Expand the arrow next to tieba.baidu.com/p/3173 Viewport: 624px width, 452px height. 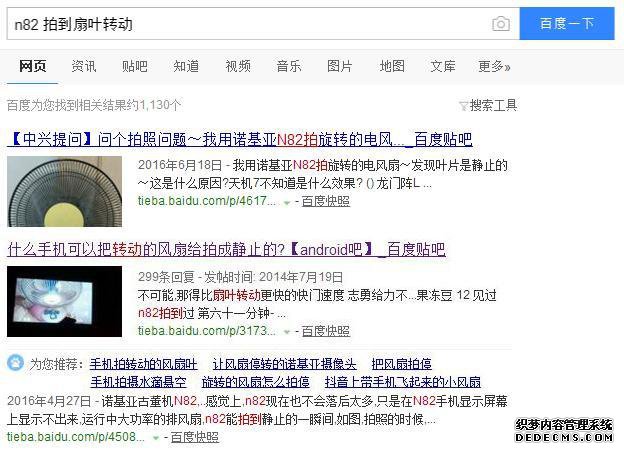(x=287, y=332)
